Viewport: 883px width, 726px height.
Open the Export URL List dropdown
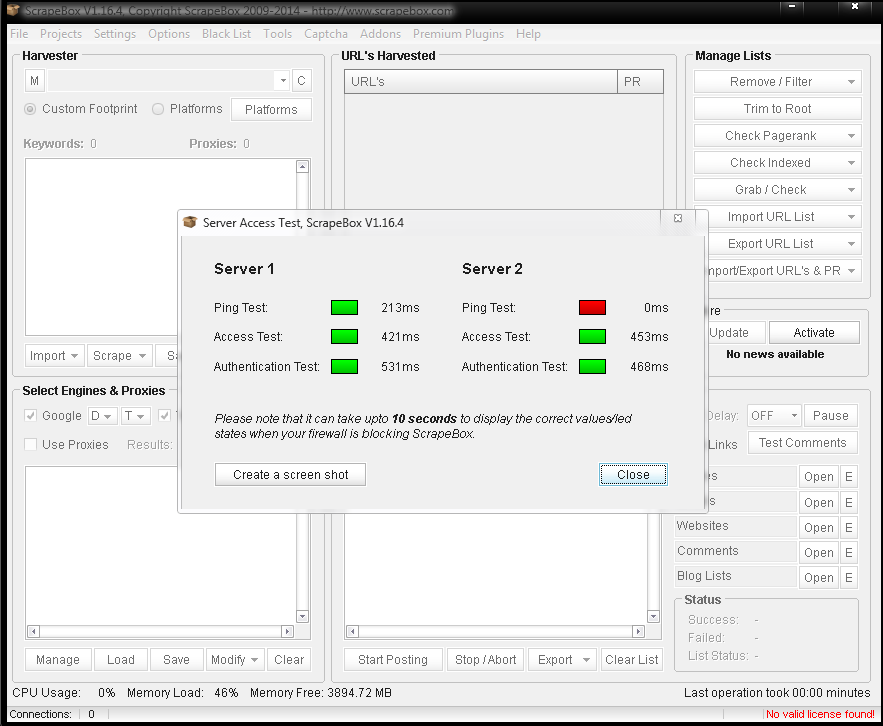[x=784, y=244]
